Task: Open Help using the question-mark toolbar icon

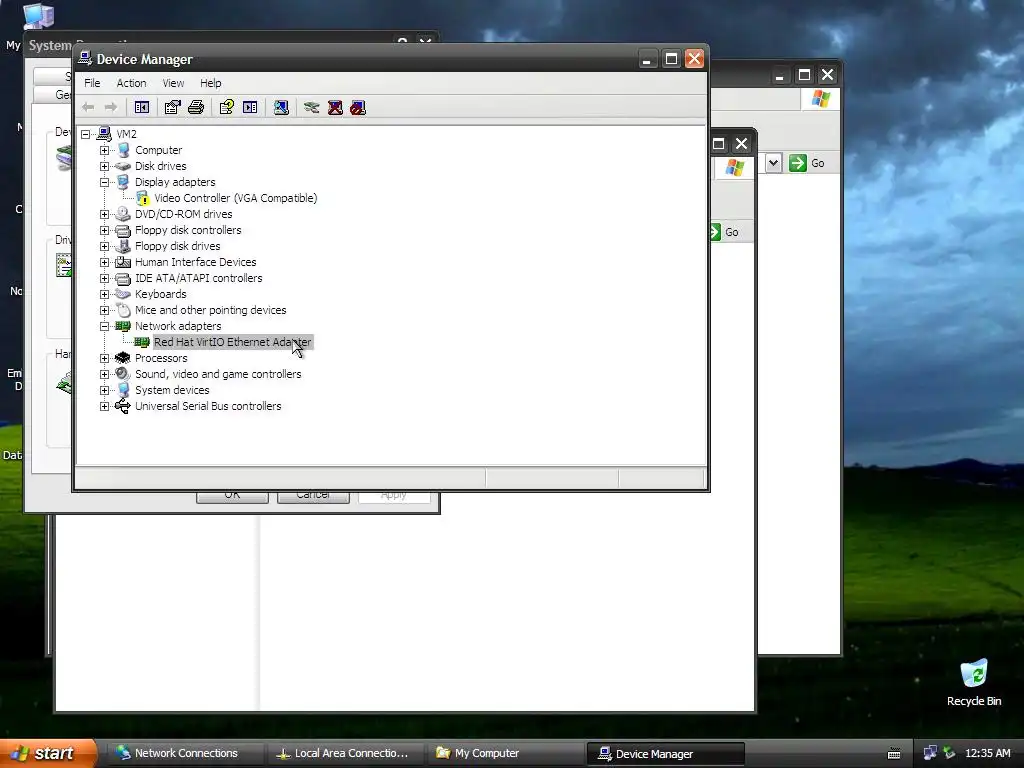Action: pos(227,107)
